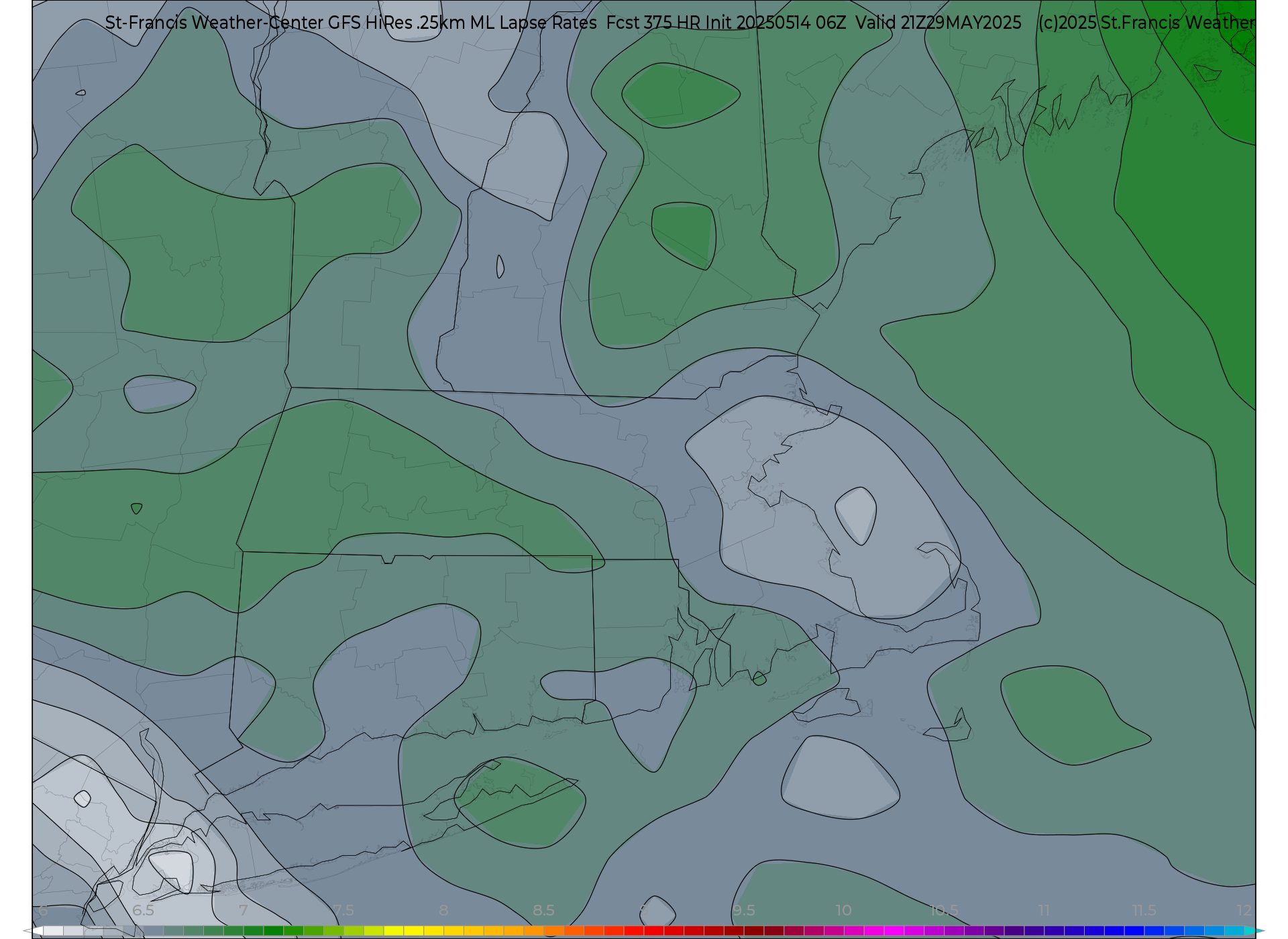Click the 8.5 label on the color scale
This screenshot has width=1288, height=939.
click(543, 910)
